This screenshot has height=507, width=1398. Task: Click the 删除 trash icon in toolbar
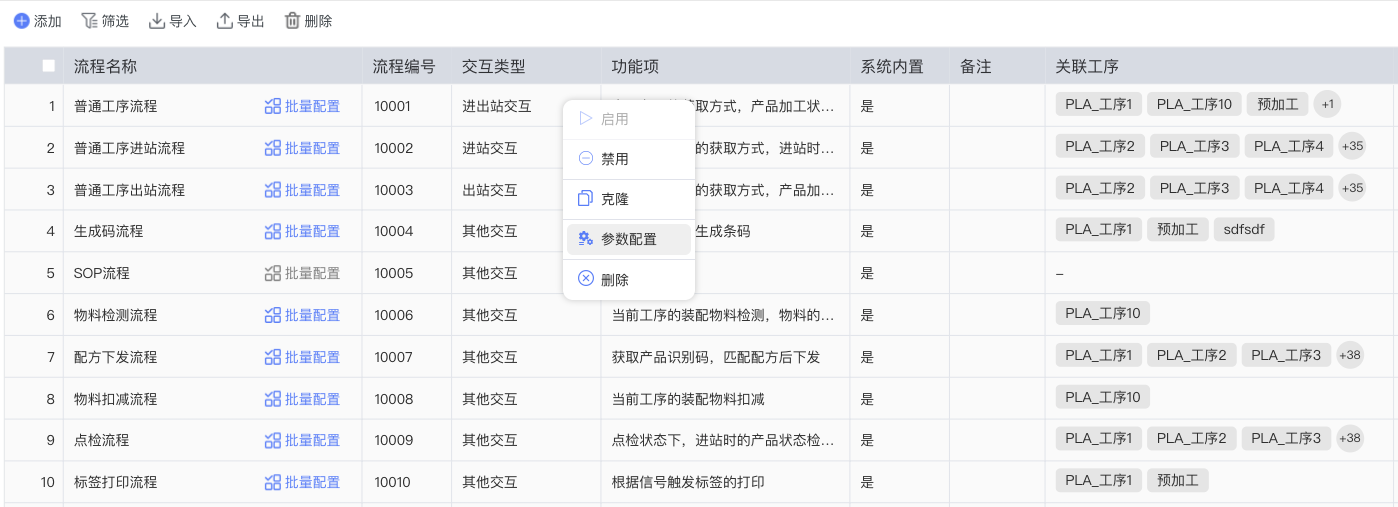click(x=292, y=21)
